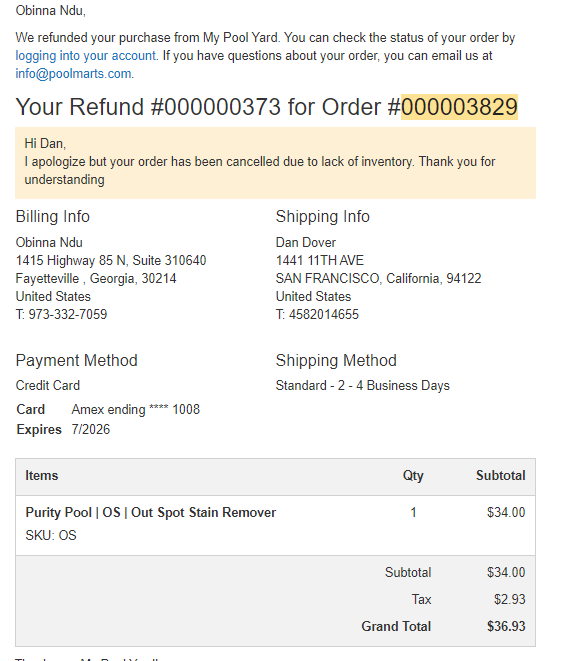The height and width of the screenshot is (661, 583).
Task: Click the Shipping Info heading
Action: 322,216
